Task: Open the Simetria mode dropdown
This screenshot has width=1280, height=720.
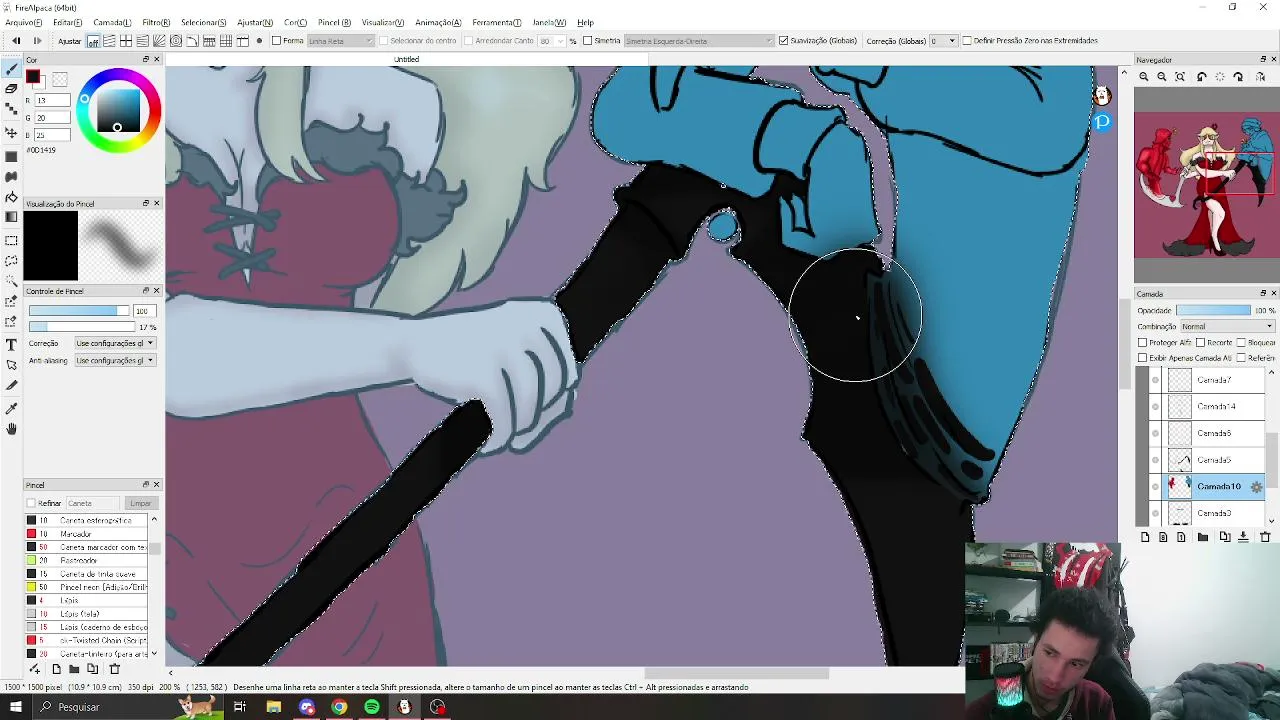Action: coord(698,41)
